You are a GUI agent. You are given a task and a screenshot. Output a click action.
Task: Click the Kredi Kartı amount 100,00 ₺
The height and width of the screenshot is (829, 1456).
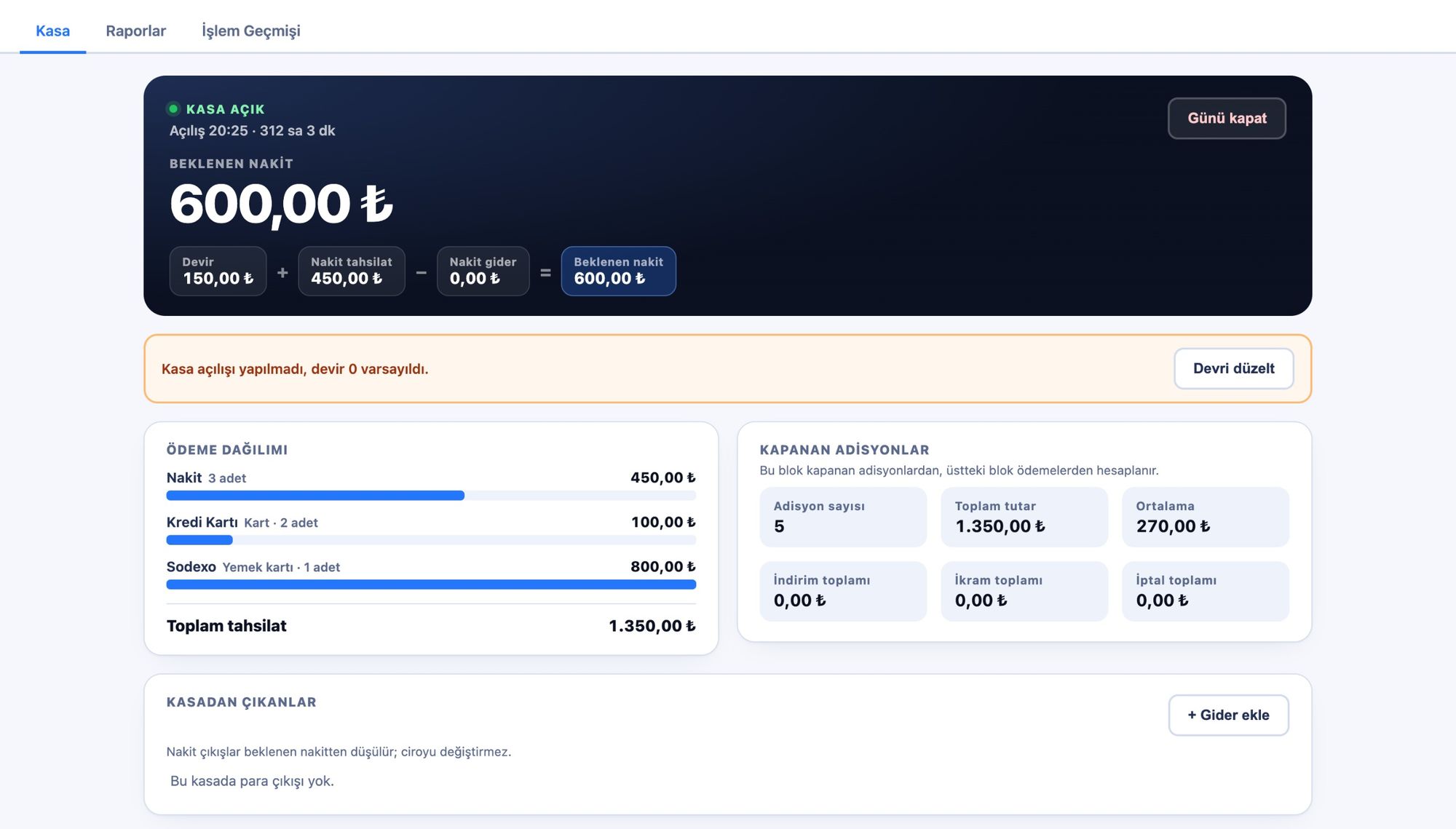663,522
